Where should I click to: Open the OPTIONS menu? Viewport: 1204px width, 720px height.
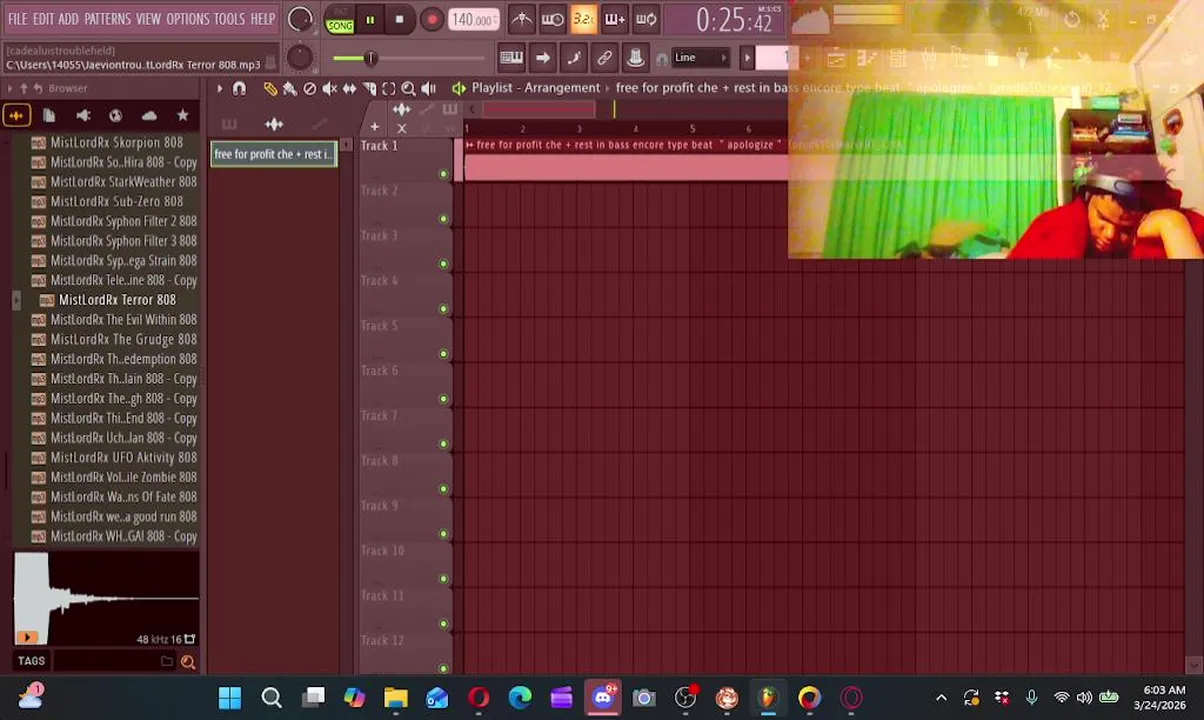pyautogui.click(x=187, y=19)
